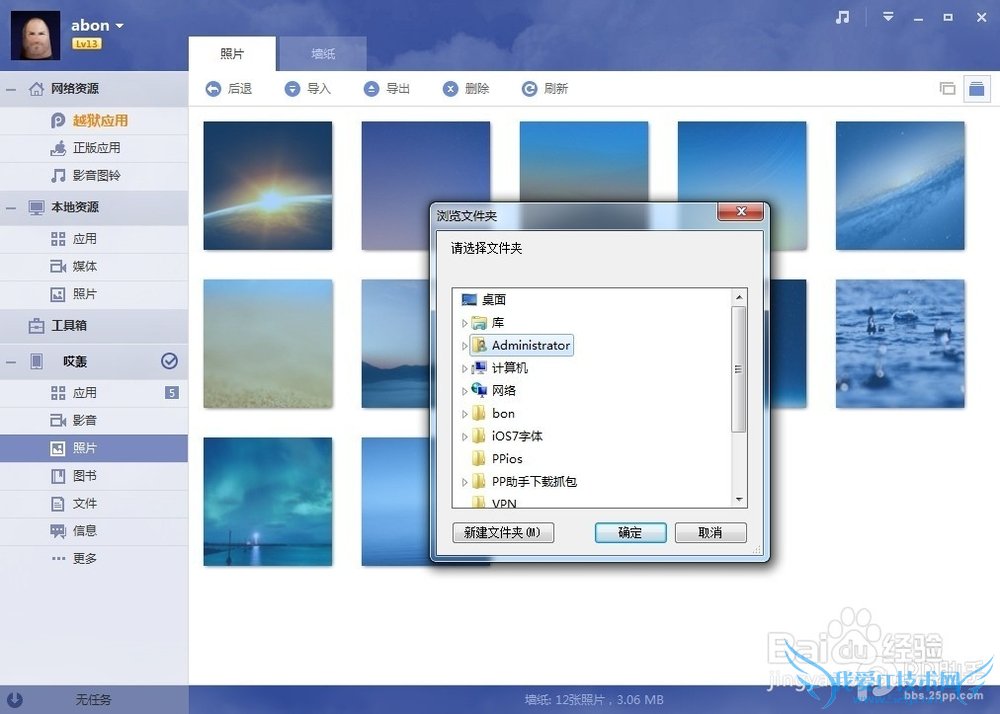
Task: Click 更多 to show more items
Action: pyautogui.click(x=94, y=558)
